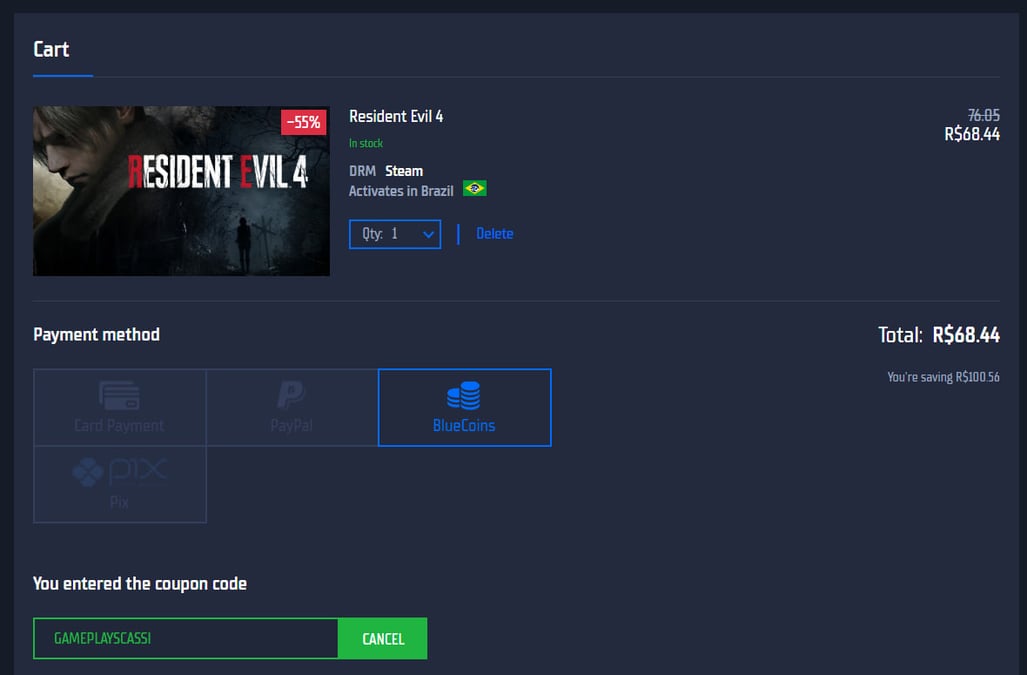Click the You entered the coupon code heading
Screen dimensions: 1027x675
(140, 584)
